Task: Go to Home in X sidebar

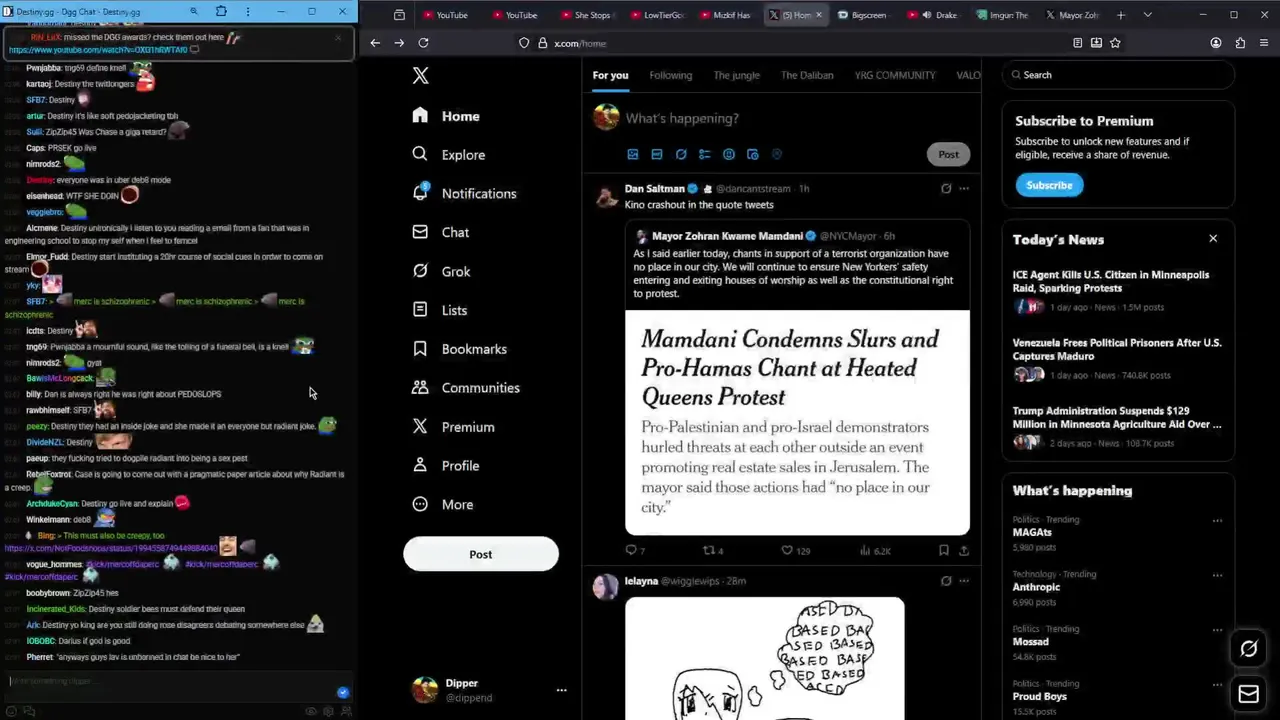Action: coord(446,116)
